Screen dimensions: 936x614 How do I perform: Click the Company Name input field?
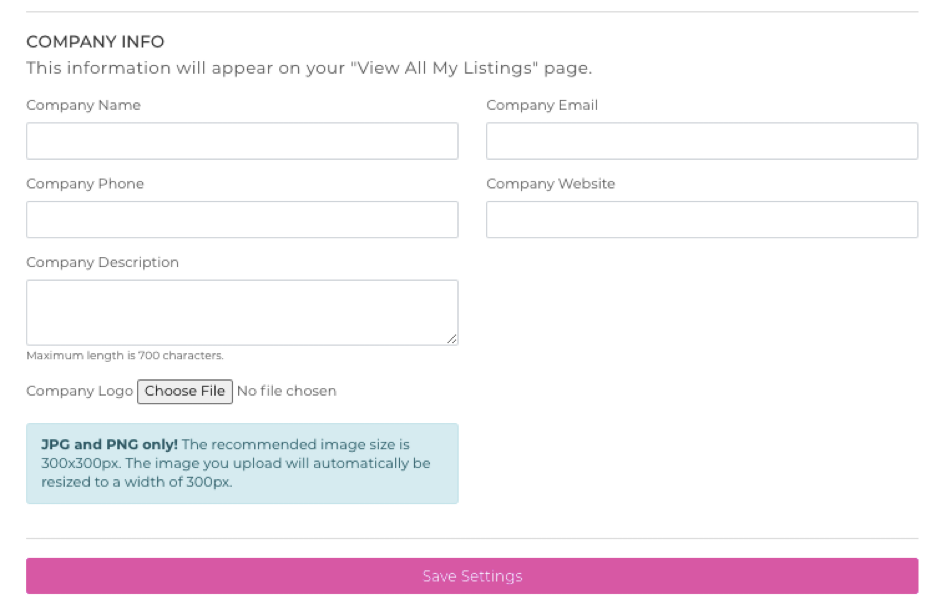tap(240, 140)
